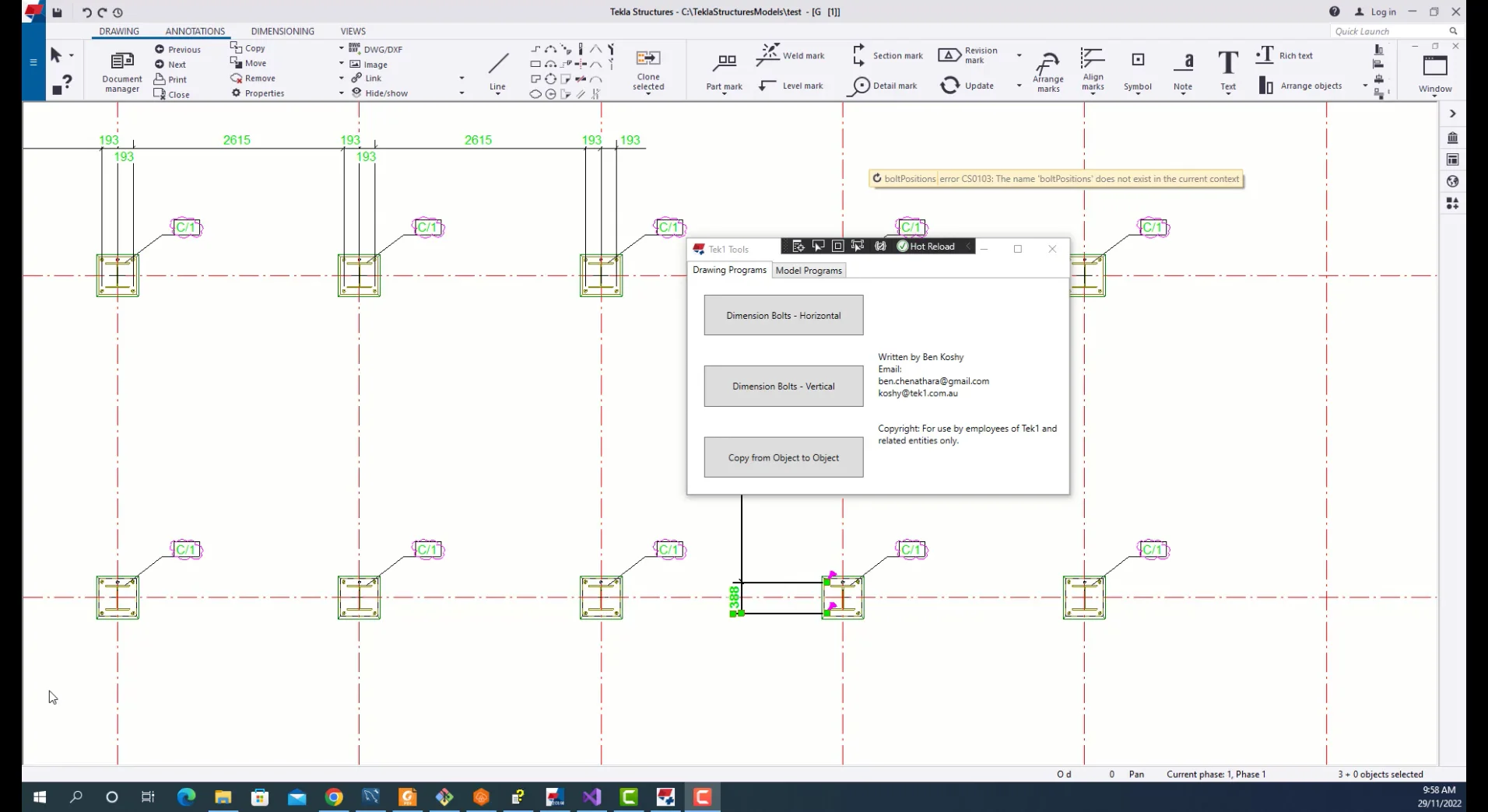
Task: Add a Part mark
Action: click(724, 72)
